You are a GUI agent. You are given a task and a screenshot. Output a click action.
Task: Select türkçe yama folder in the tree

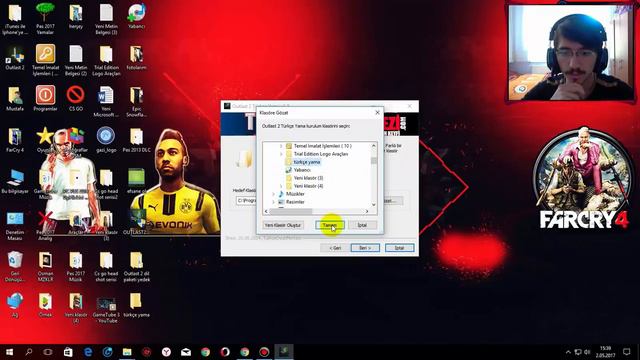coord(307,162)
